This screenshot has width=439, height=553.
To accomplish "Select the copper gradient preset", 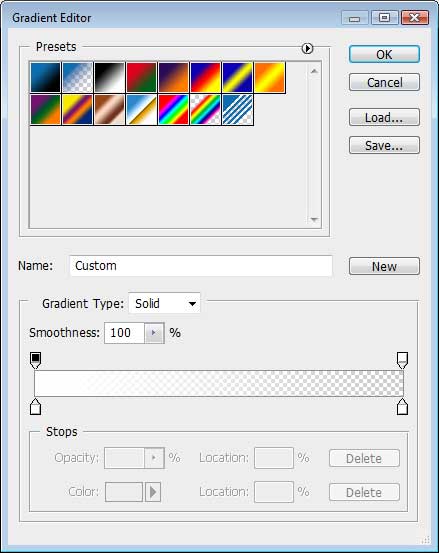I will (x=109, y=109).
